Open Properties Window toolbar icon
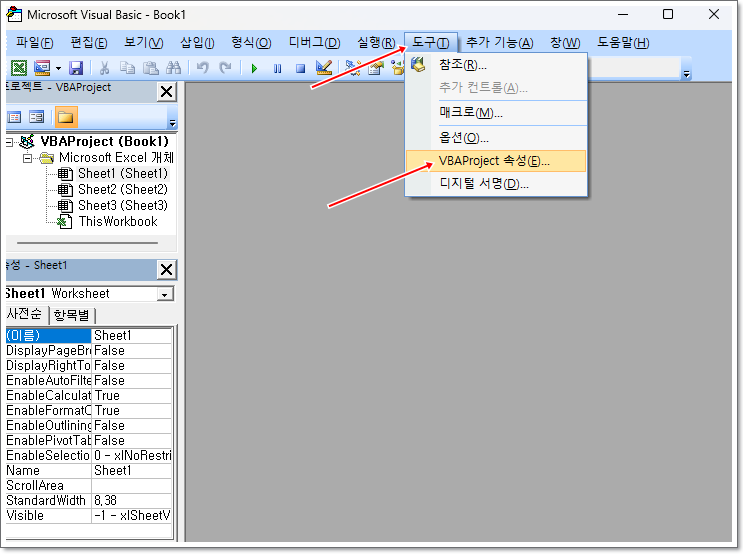Viewport: 744px width, 554px height. pos(376,68)
